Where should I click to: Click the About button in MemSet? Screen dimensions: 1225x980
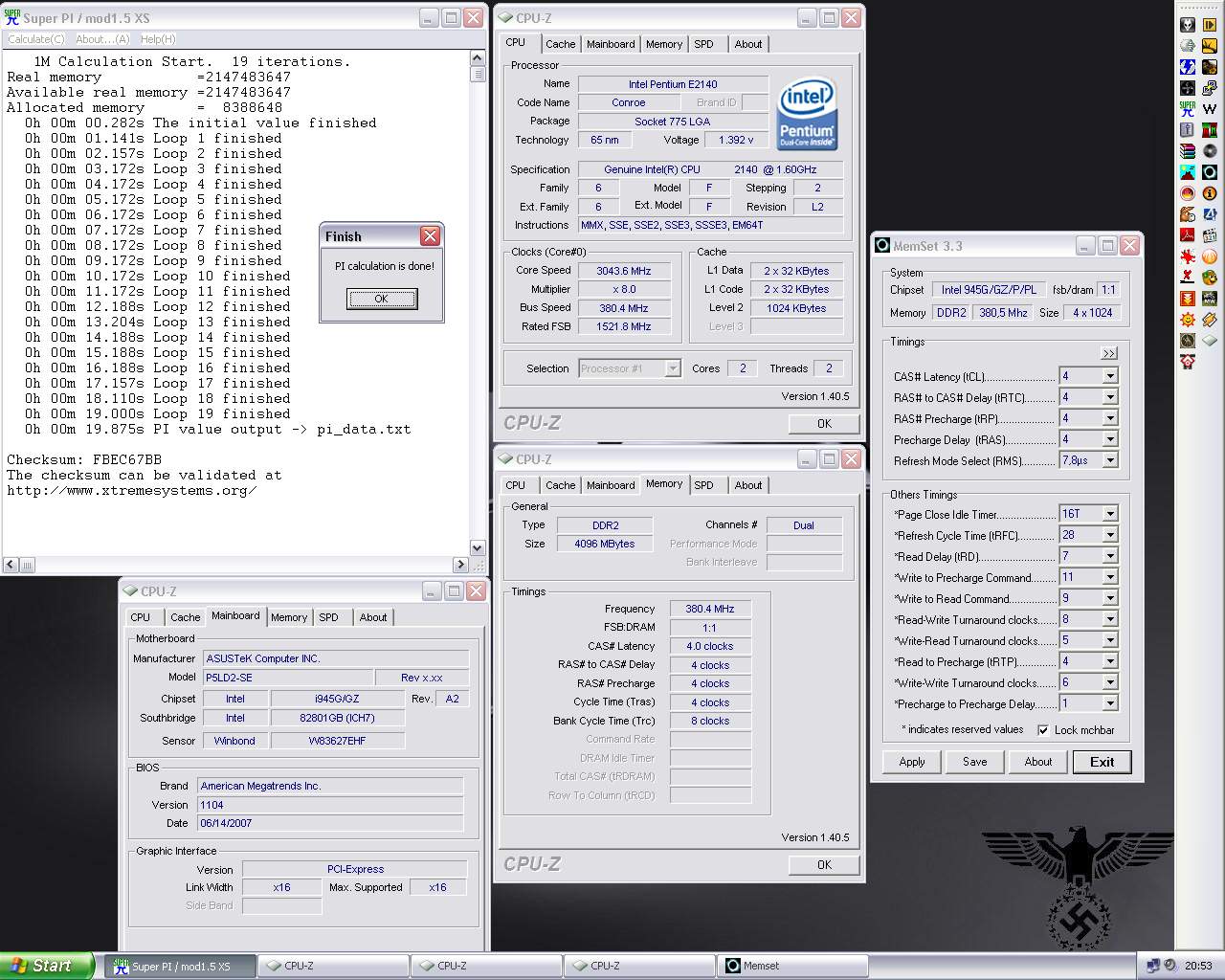(x=1038, y=762)
